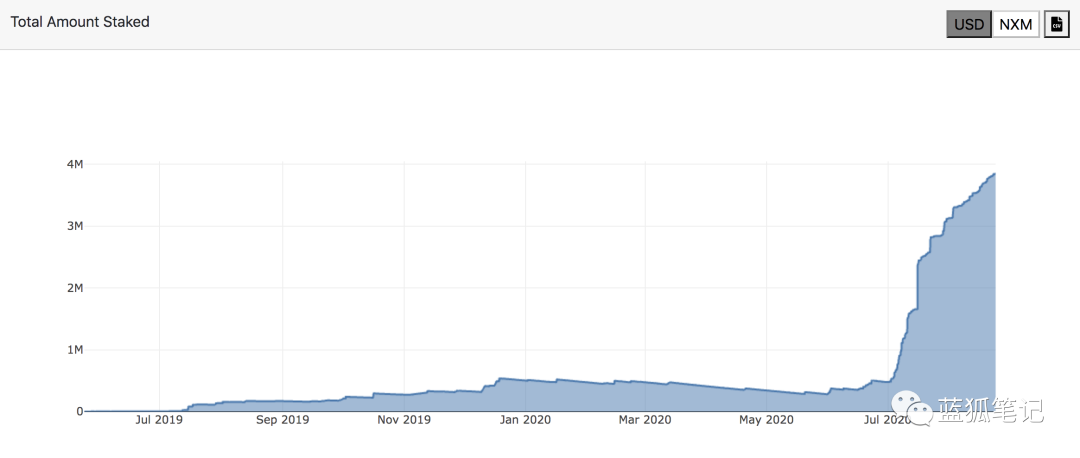Screen dimensions: 1080x458
Task: Switch chart to NXM denomination
Action: (x=1016, y=25)
